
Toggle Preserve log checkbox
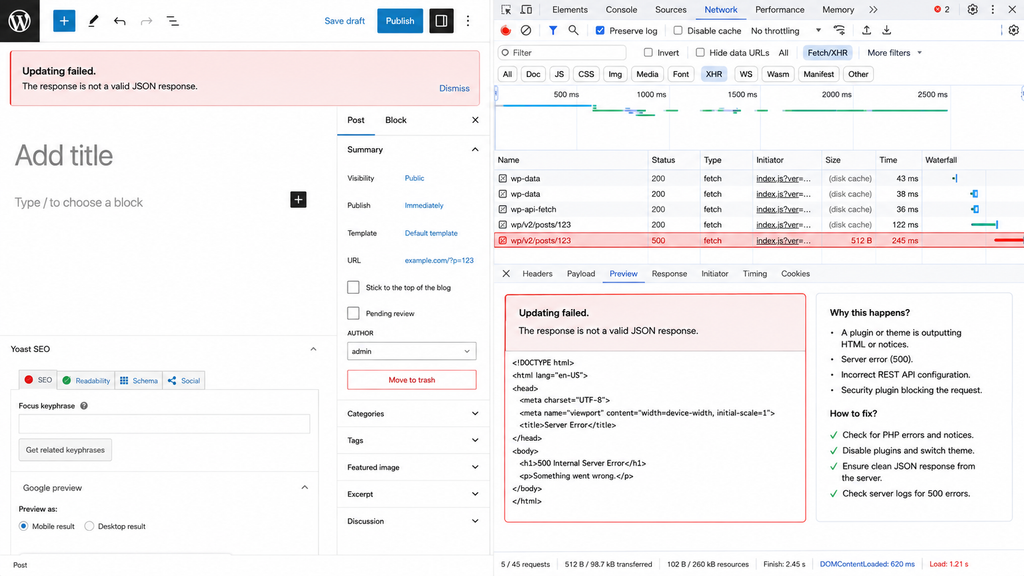[600, 31]
